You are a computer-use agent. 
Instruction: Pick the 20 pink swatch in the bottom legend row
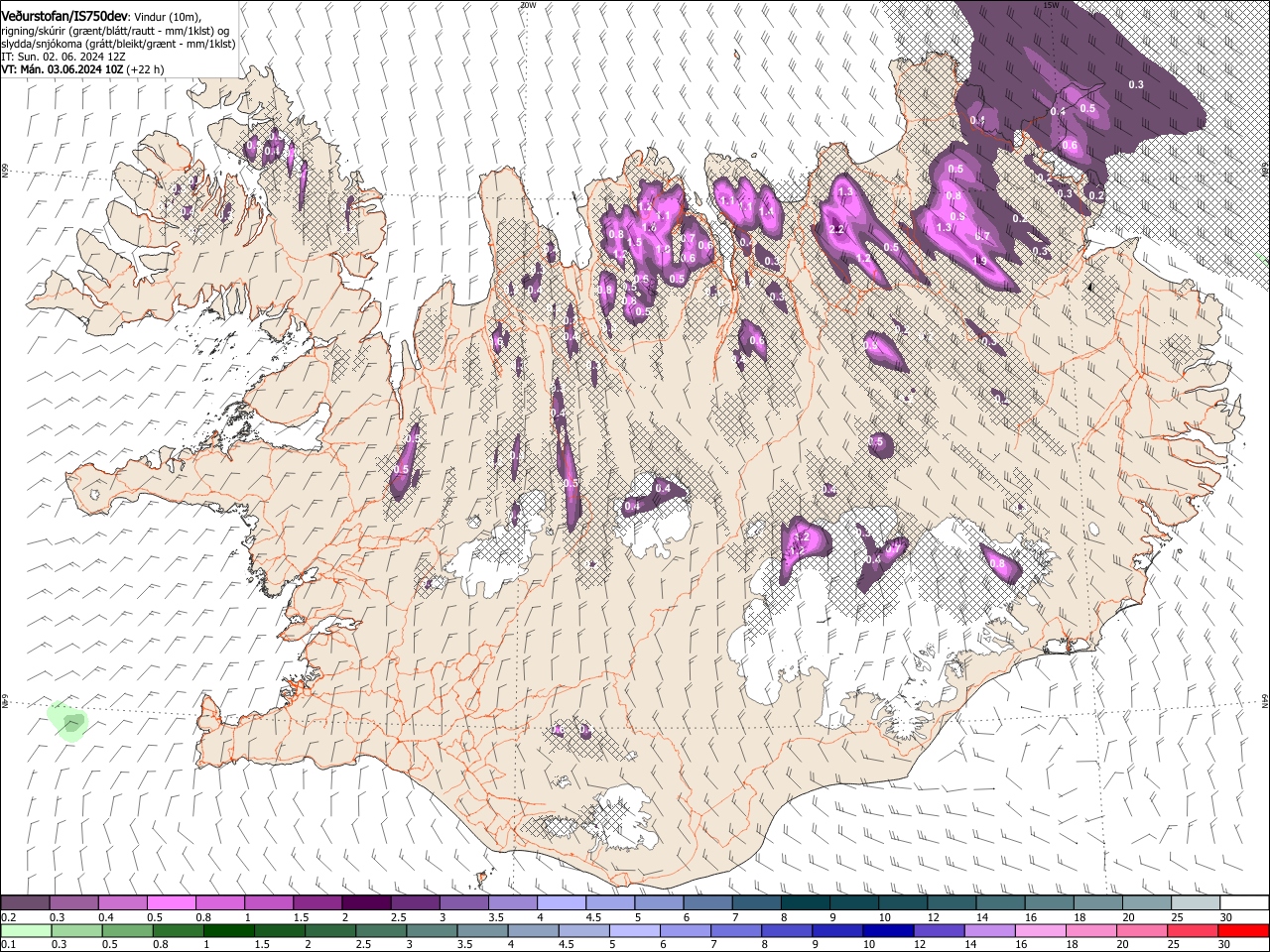pos(1142,930)
